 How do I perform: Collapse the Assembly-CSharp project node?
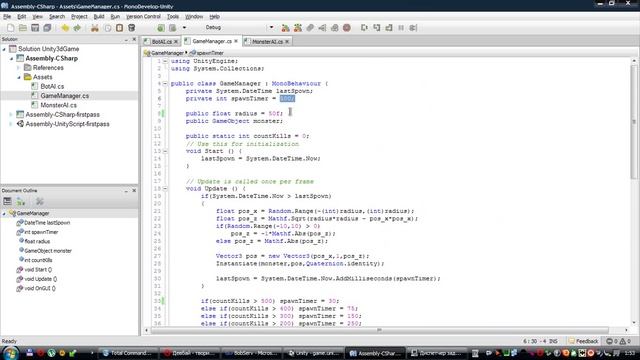point(12,59)
